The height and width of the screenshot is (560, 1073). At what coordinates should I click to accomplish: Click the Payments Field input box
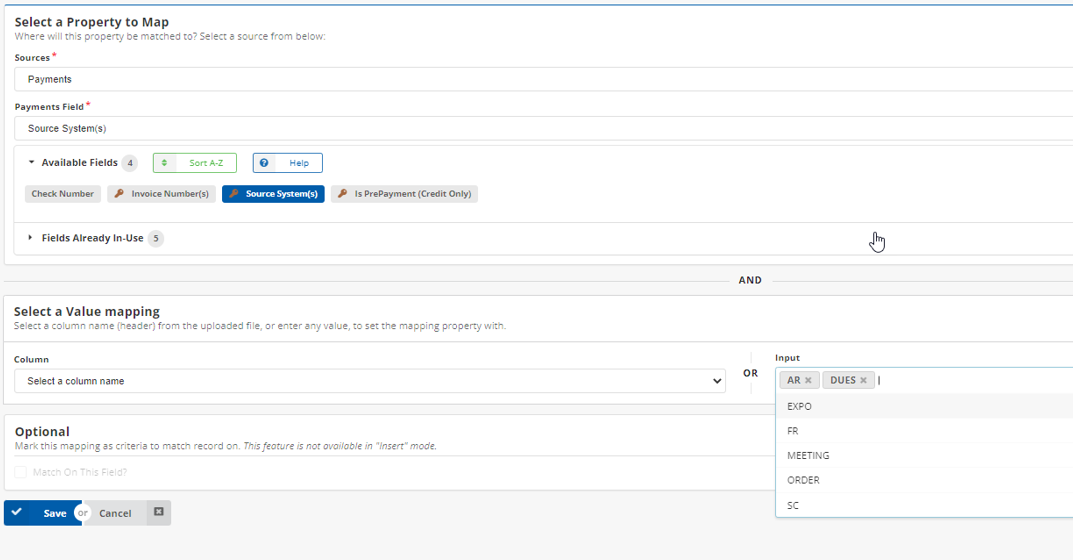click(540, 128)
